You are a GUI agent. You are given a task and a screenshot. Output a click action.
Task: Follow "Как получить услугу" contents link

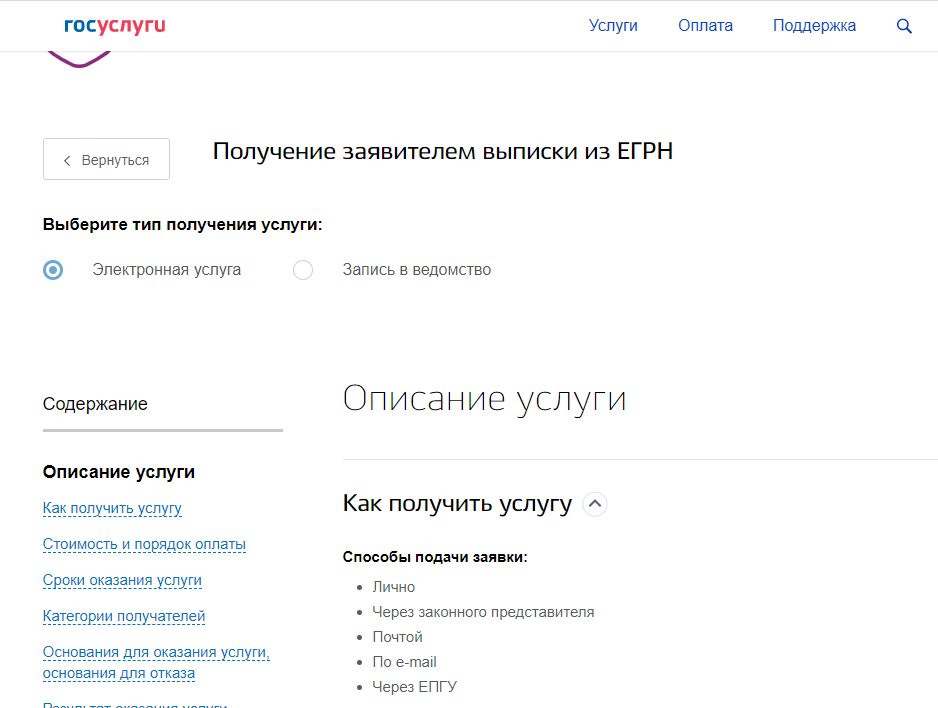tap(112, 508)
